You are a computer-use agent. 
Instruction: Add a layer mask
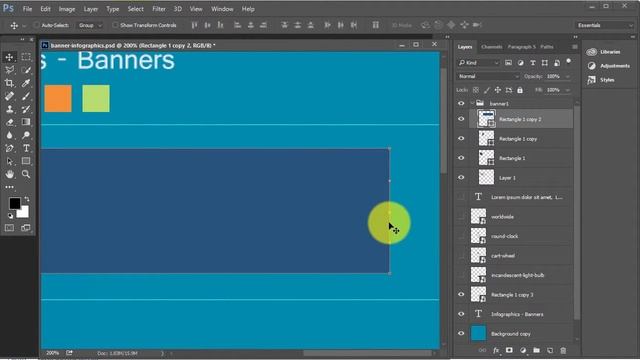click(509, 350)
